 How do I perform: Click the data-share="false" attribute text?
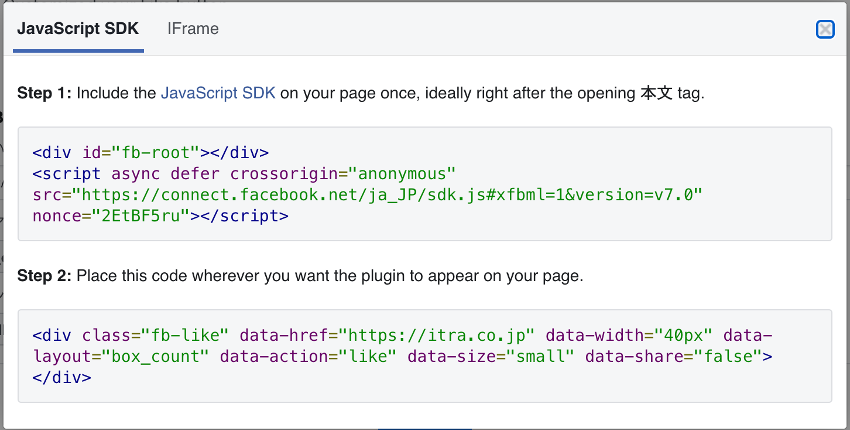pyautogui.click(x=674, y=356)
